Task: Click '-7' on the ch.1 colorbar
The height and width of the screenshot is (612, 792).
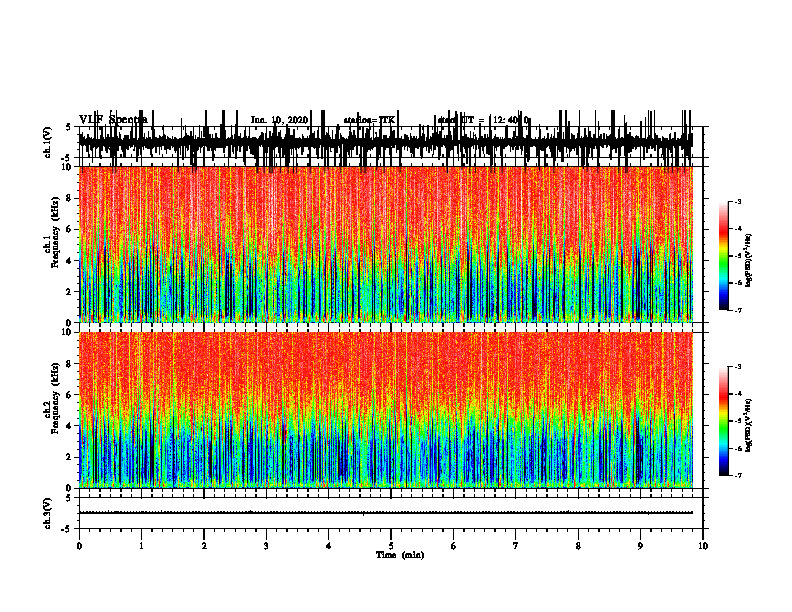Action: (x=738, y=310)
